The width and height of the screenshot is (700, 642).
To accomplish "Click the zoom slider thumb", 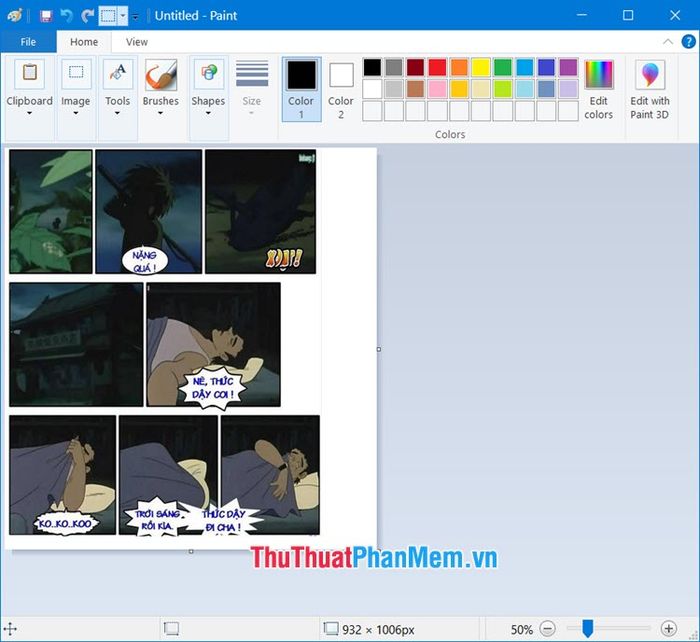I will [588, 629].
